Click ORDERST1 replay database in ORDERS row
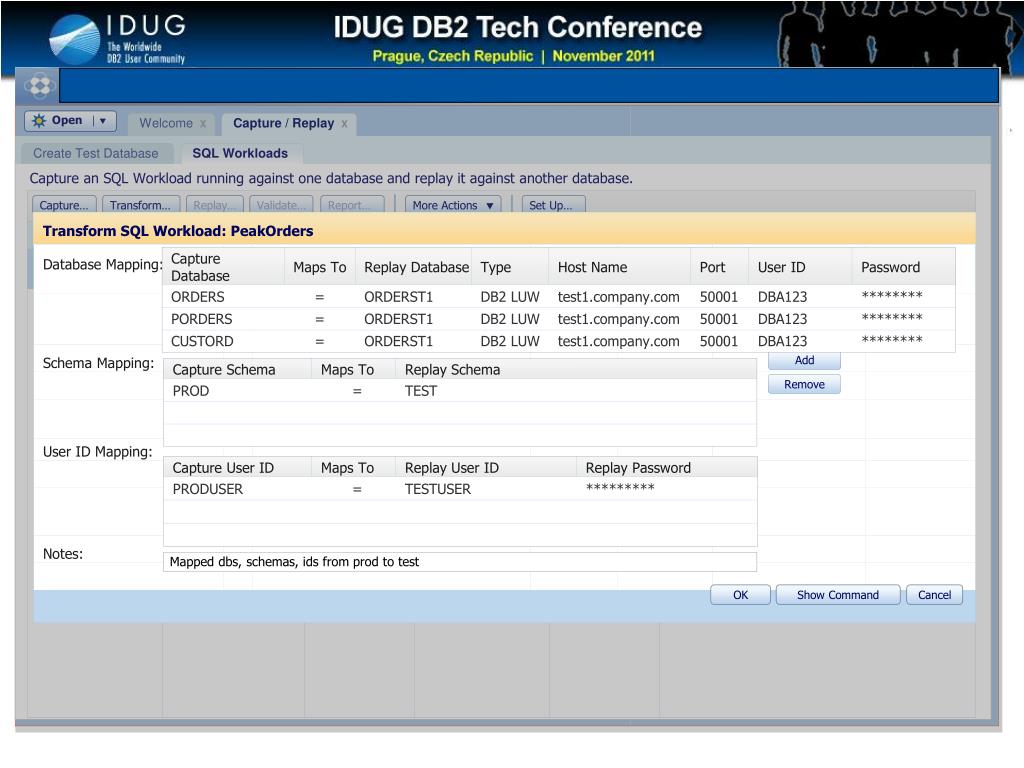 pos(398,297)
